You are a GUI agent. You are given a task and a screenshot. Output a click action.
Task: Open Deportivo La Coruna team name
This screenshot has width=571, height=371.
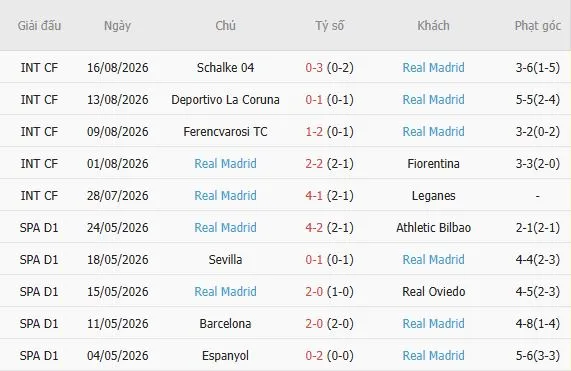tap(225, 100)
